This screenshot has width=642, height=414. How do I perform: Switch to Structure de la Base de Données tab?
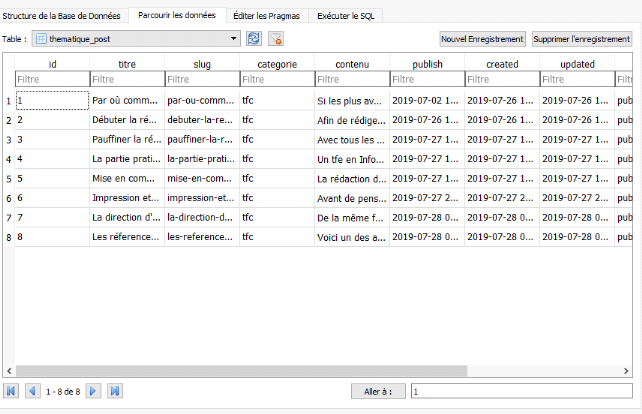(61, 16)
